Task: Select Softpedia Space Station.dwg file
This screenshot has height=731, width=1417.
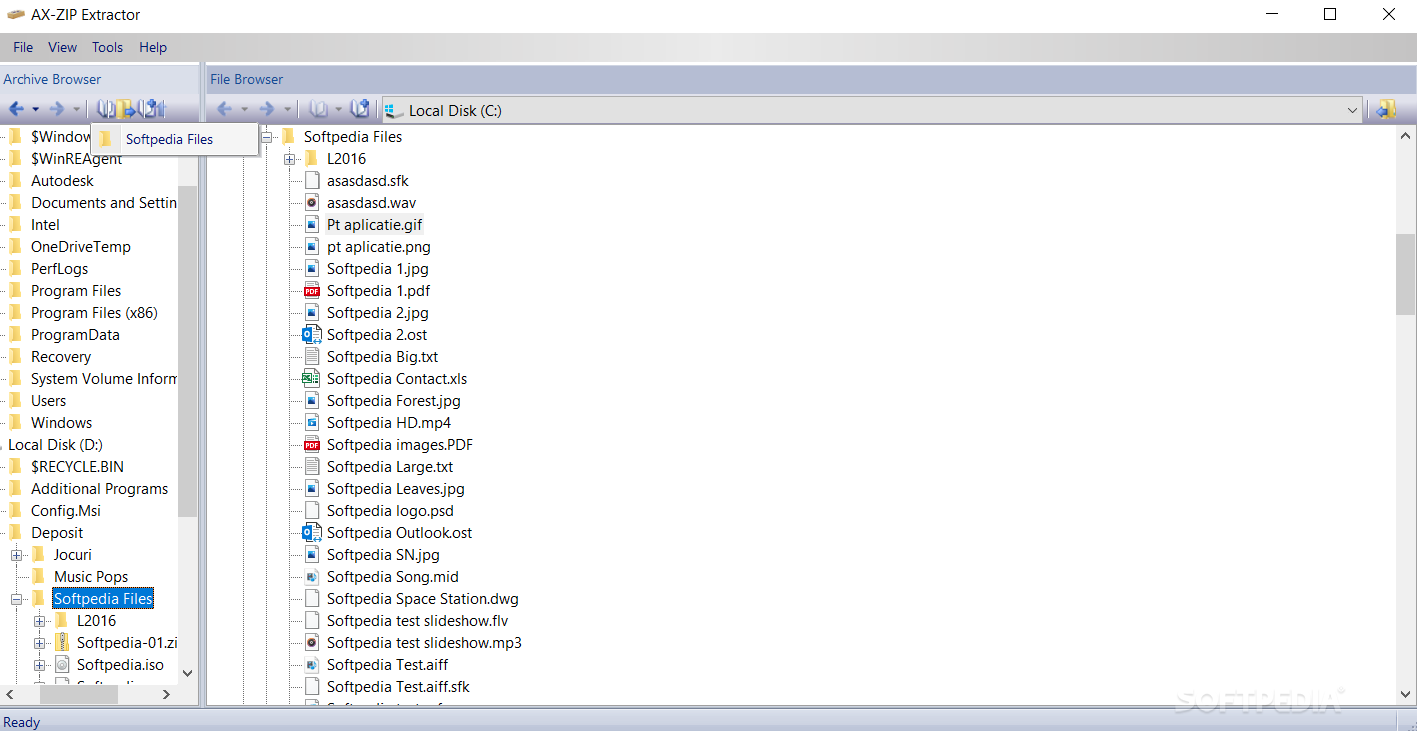Action: pos(422,599)
